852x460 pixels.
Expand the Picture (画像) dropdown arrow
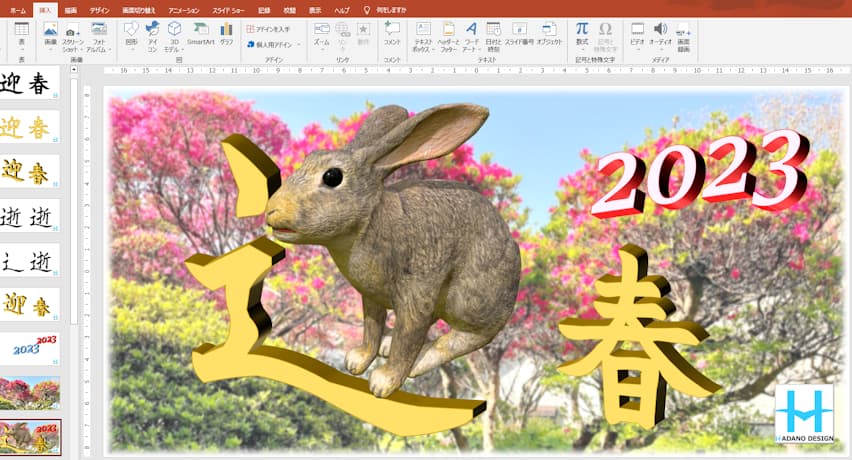click(x=50, y=50)
